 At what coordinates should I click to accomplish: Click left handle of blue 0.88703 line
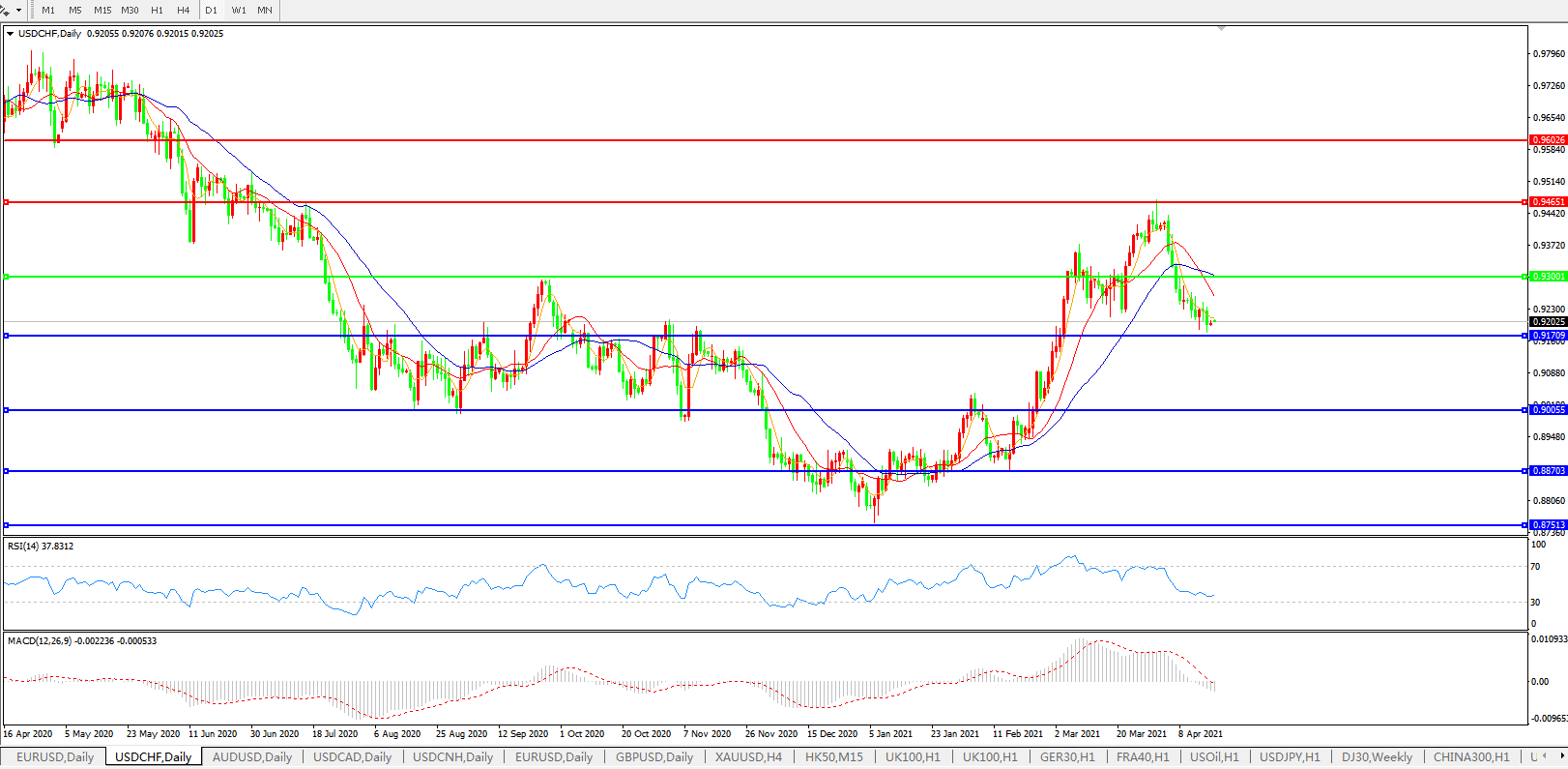(x=7, y=471)
